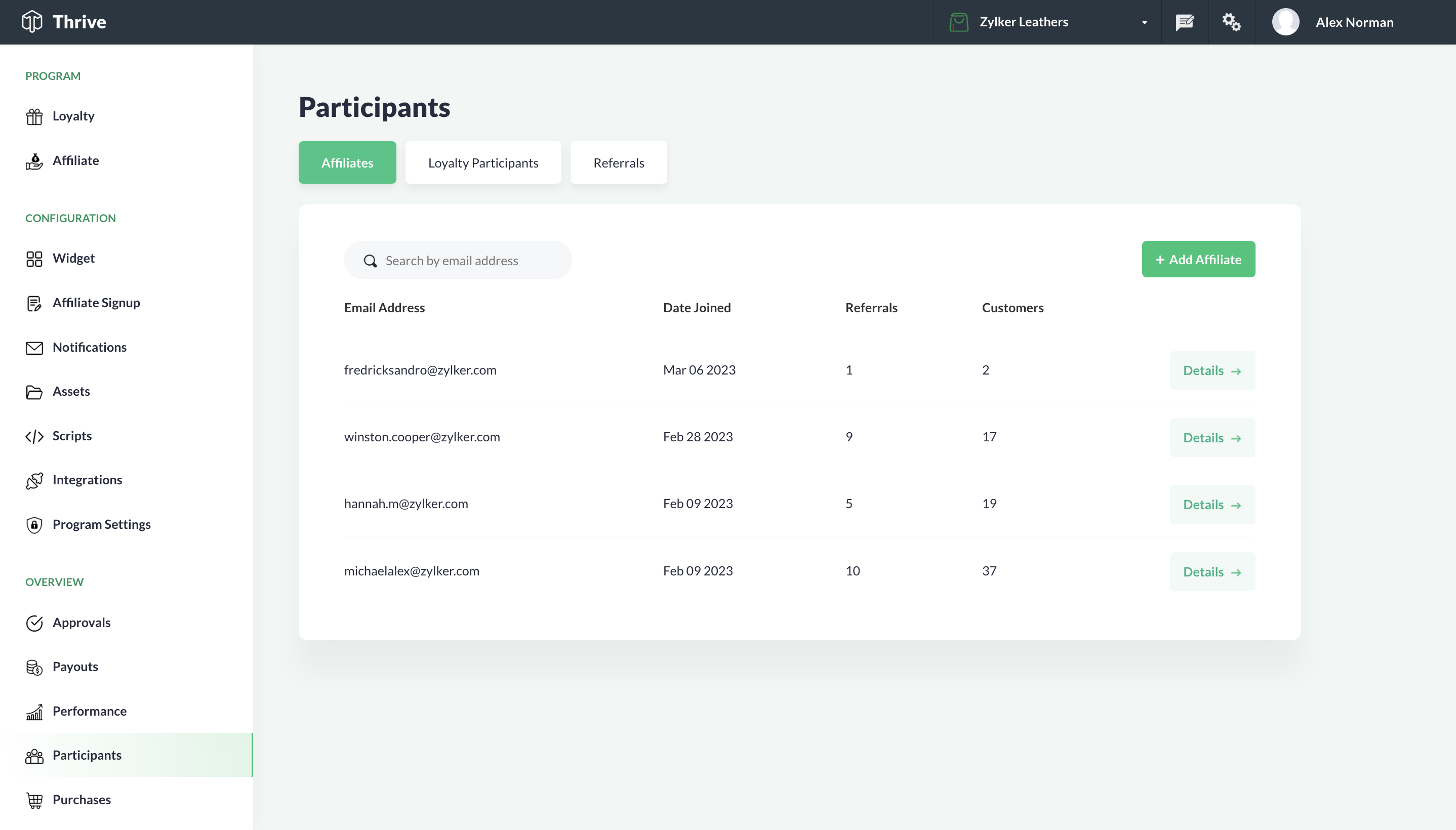Switch to the Referrals tab
Viewport: 1456px width, 830px height.
(618, 162)
